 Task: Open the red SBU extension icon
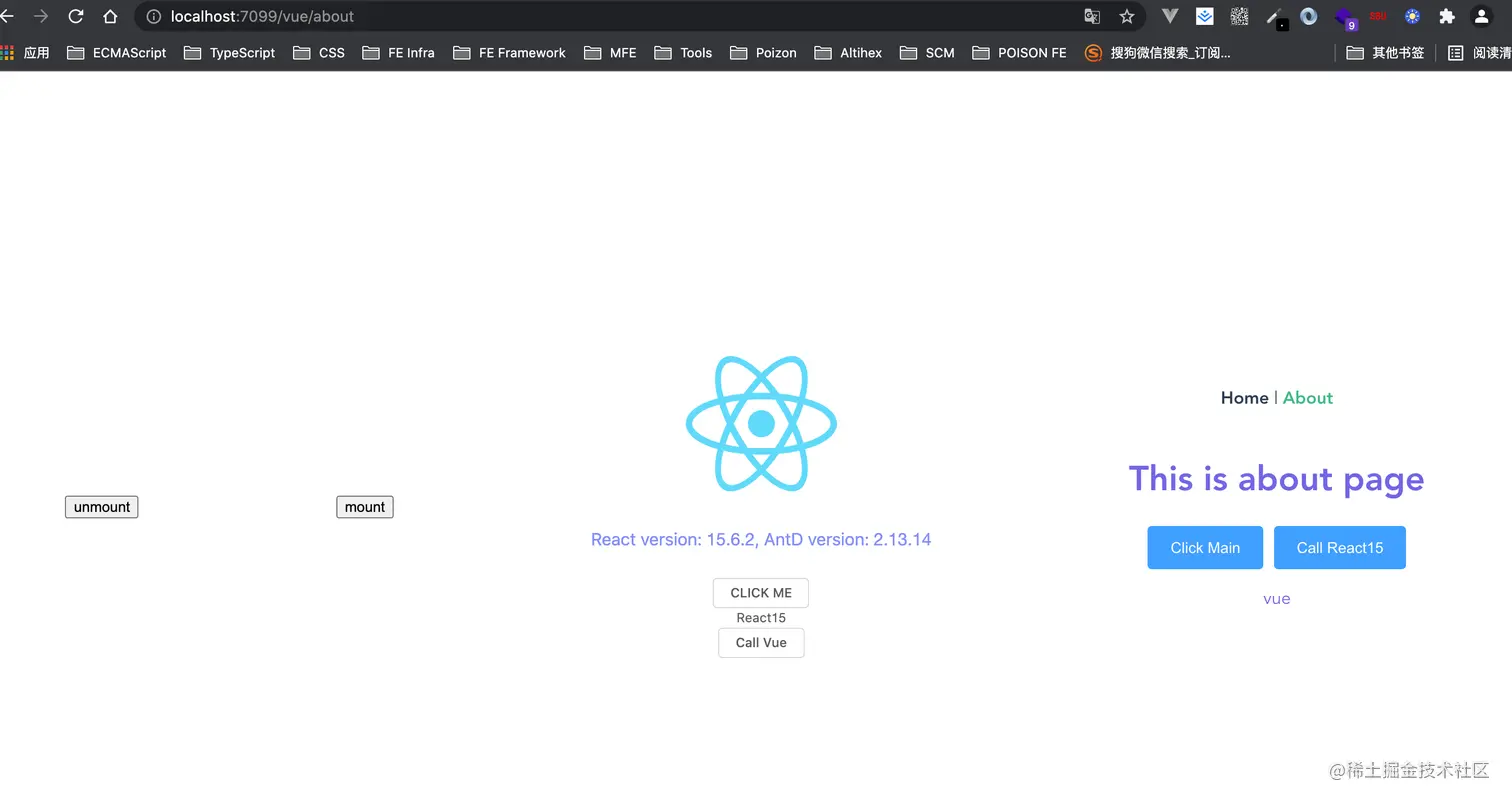pyautogui.click(x=1378, y=16)
